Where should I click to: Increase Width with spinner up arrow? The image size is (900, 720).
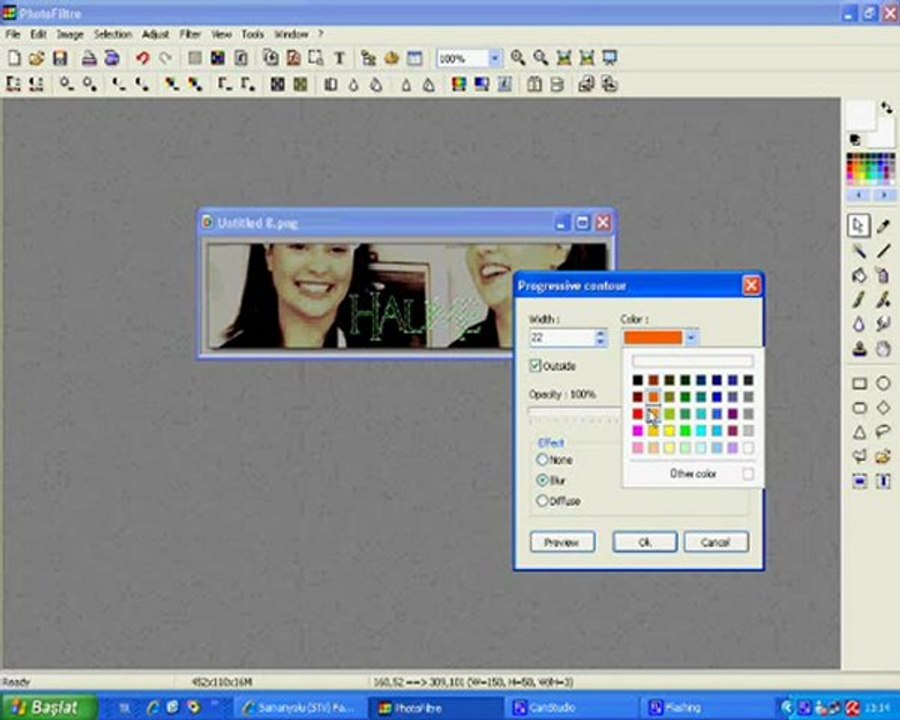(600, 334)
